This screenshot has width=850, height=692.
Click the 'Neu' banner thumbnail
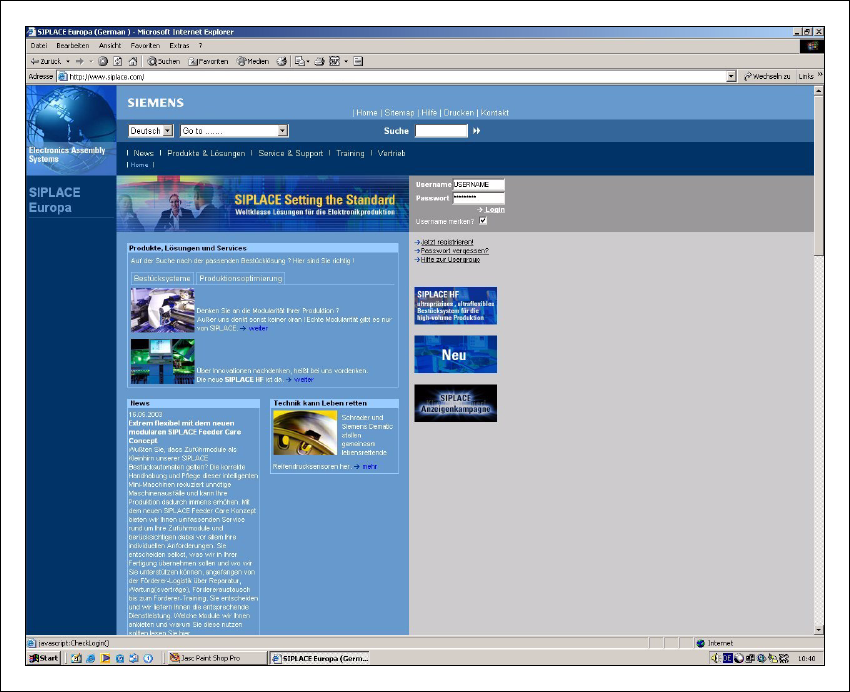(455, 354)
